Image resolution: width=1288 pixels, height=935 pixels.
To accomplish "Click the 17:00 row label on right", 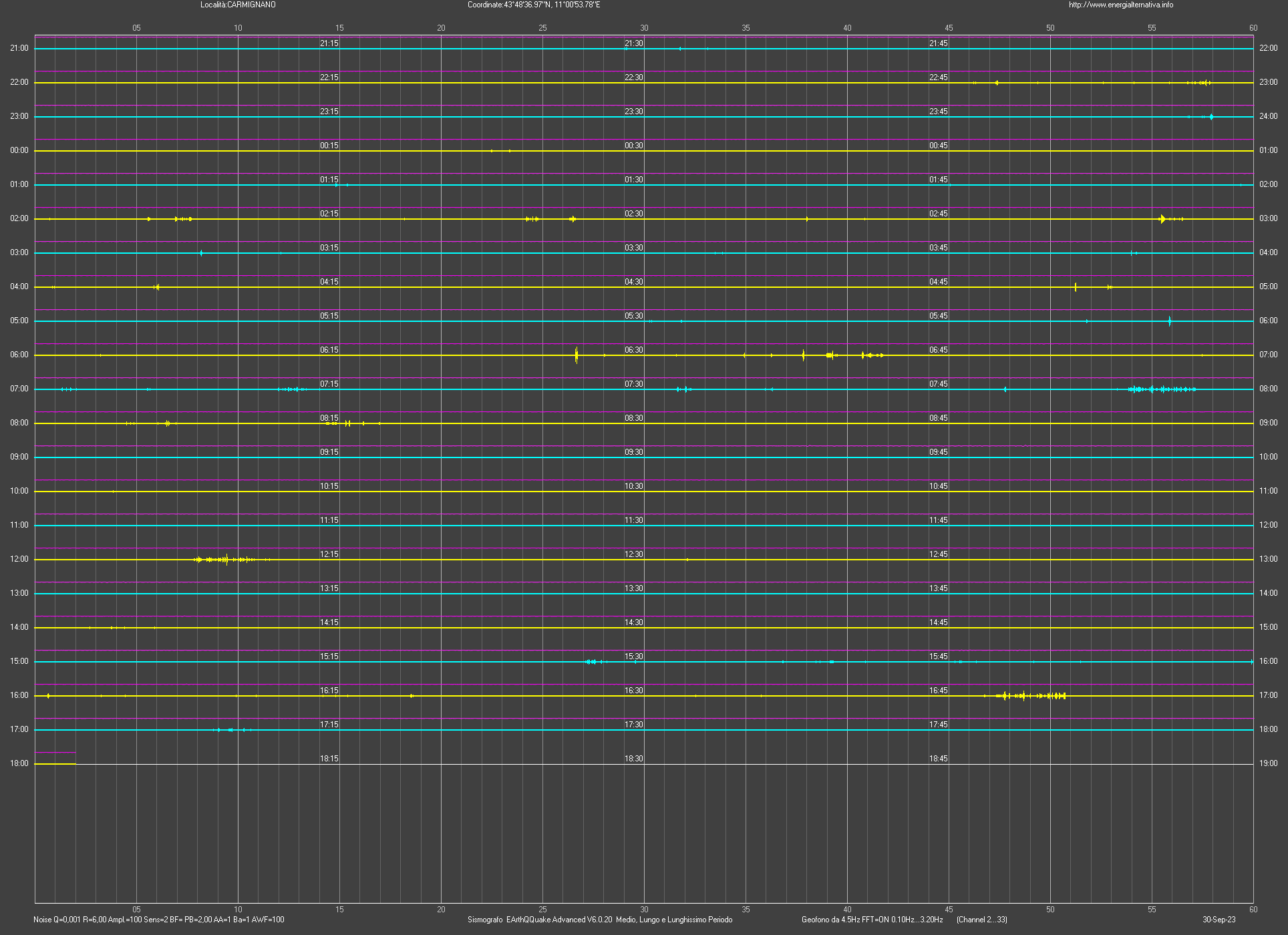I will pos(1268,695).
